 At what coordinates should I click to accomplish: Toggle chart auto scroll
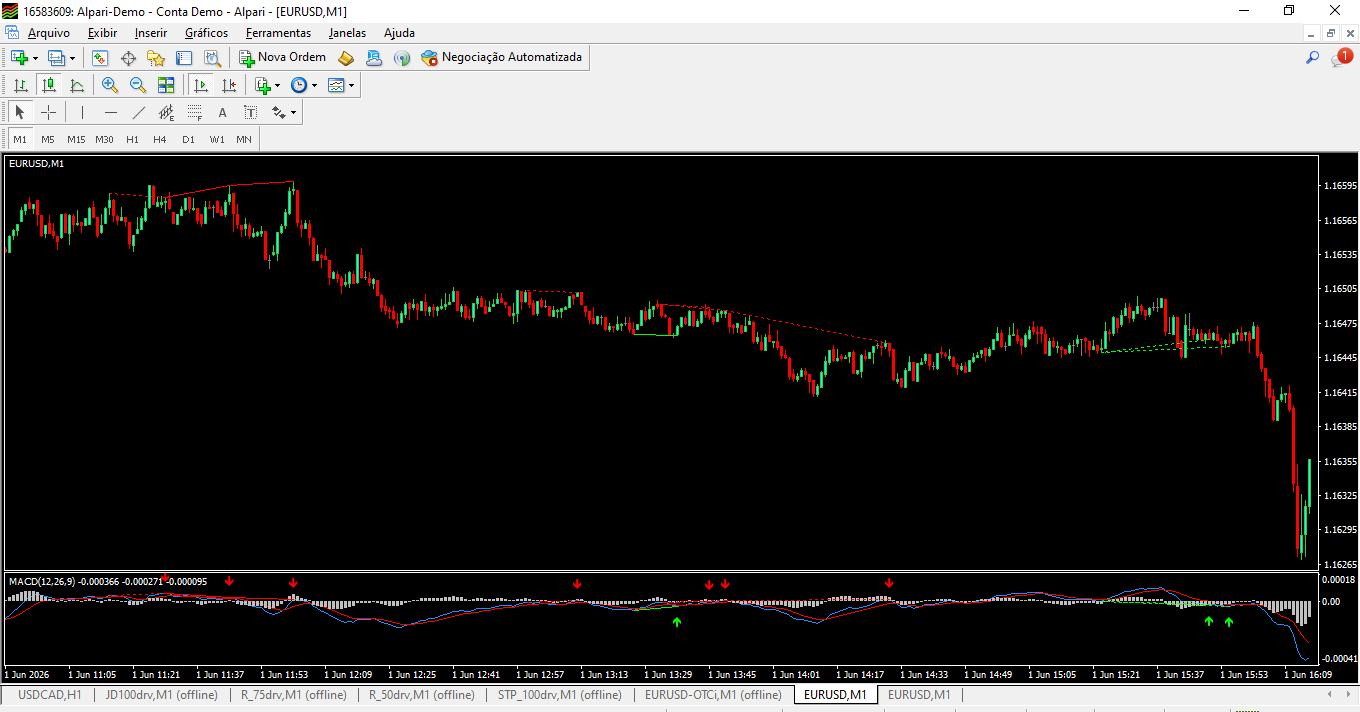coord(201,85)
